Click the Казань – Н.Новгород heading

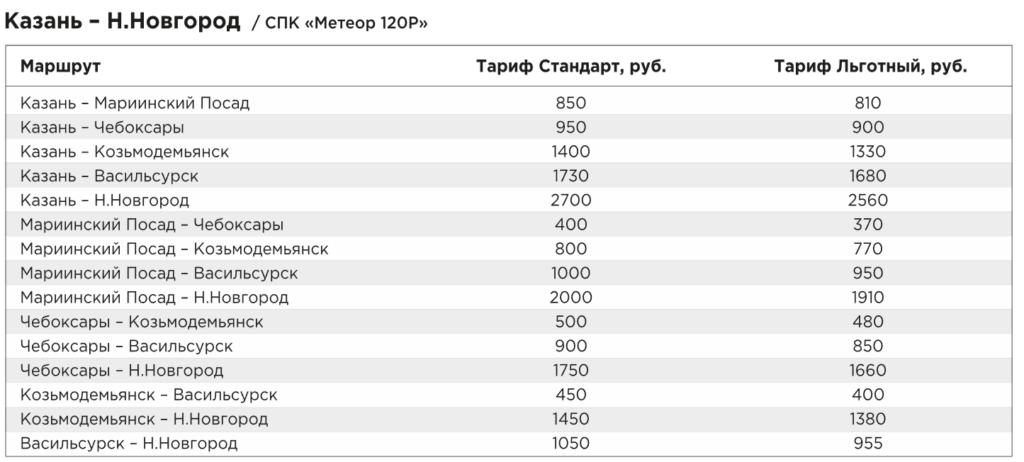[x=123, y=22]
